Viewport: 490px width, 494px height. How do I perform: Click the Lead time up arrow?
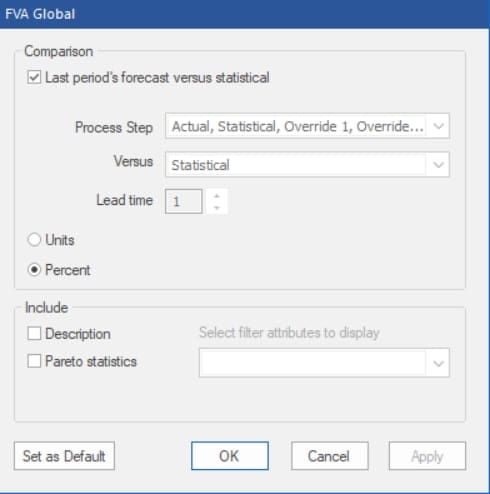[217, 196]
